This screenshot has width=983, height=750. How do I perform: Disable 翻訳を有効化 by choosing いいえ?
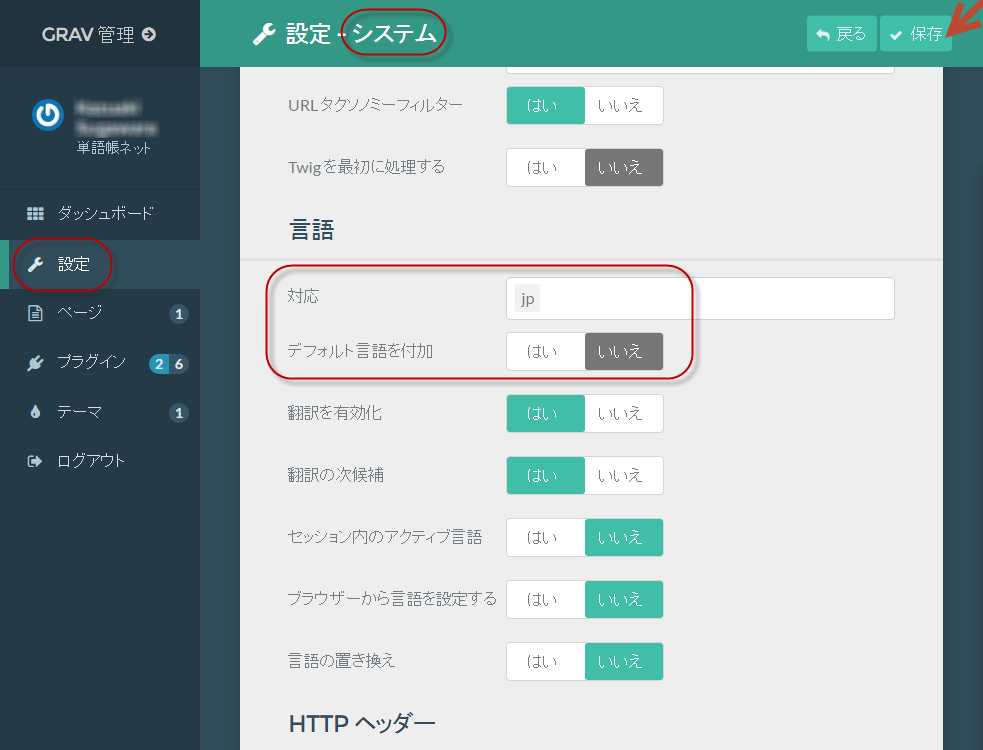point(623,413)
